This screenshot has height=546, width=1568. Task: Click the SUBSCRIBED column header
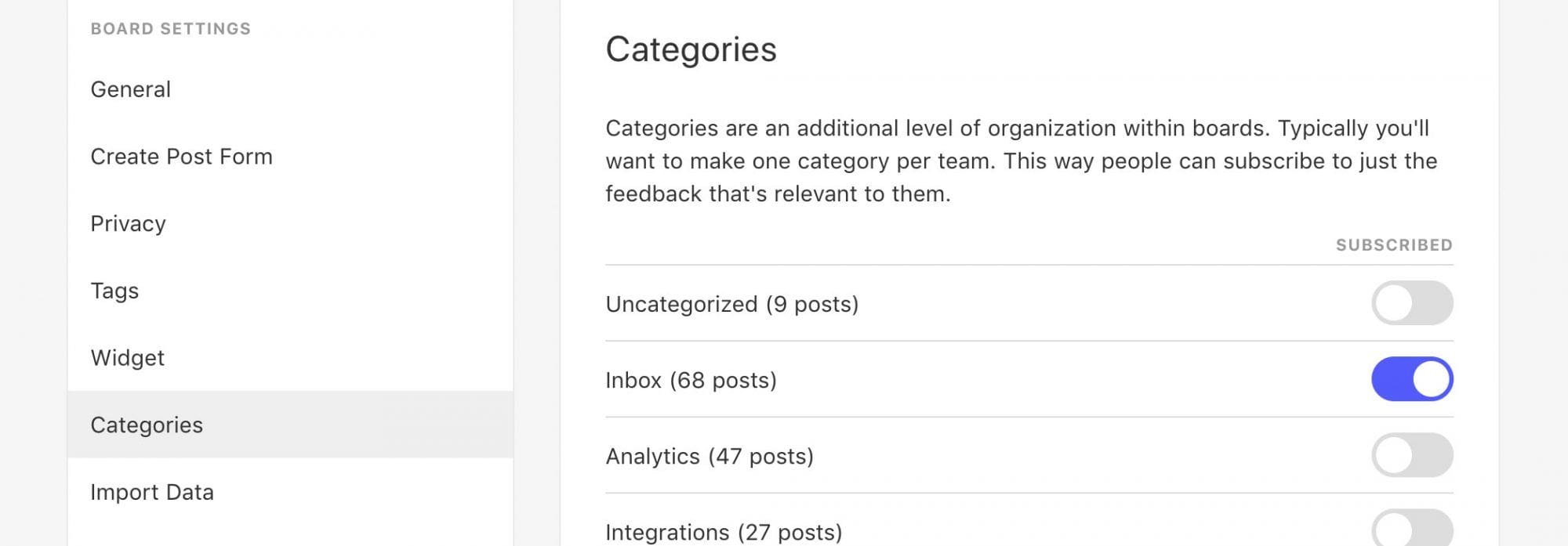1394,245
